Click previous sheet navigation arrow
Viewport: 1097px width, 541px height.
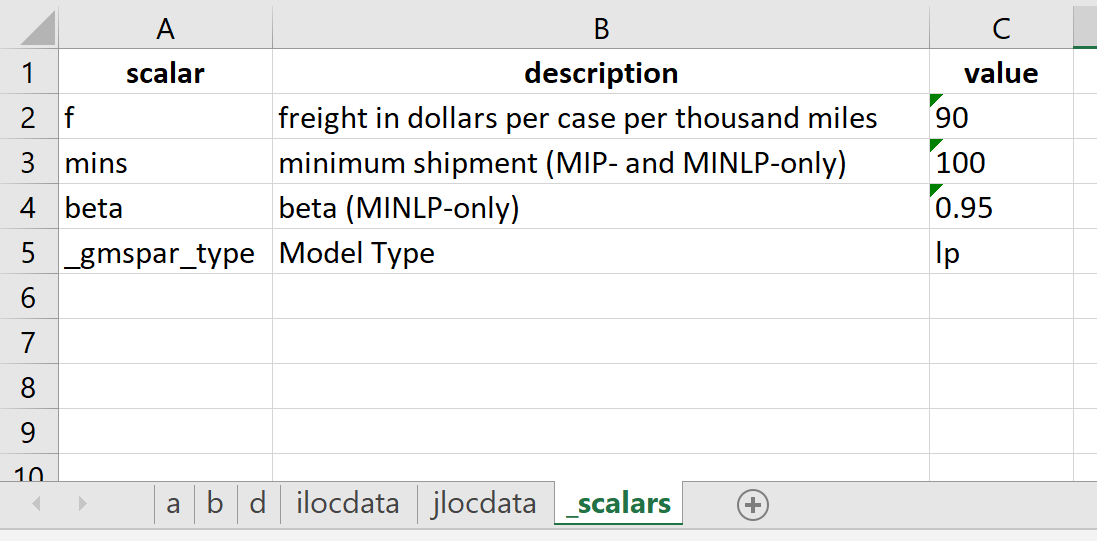[x=37, y=505]
